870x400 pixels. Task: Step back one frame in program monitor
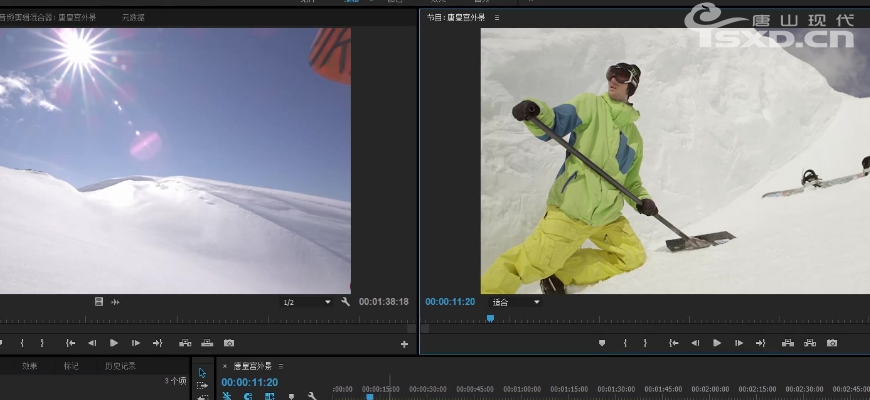point(695,343)
